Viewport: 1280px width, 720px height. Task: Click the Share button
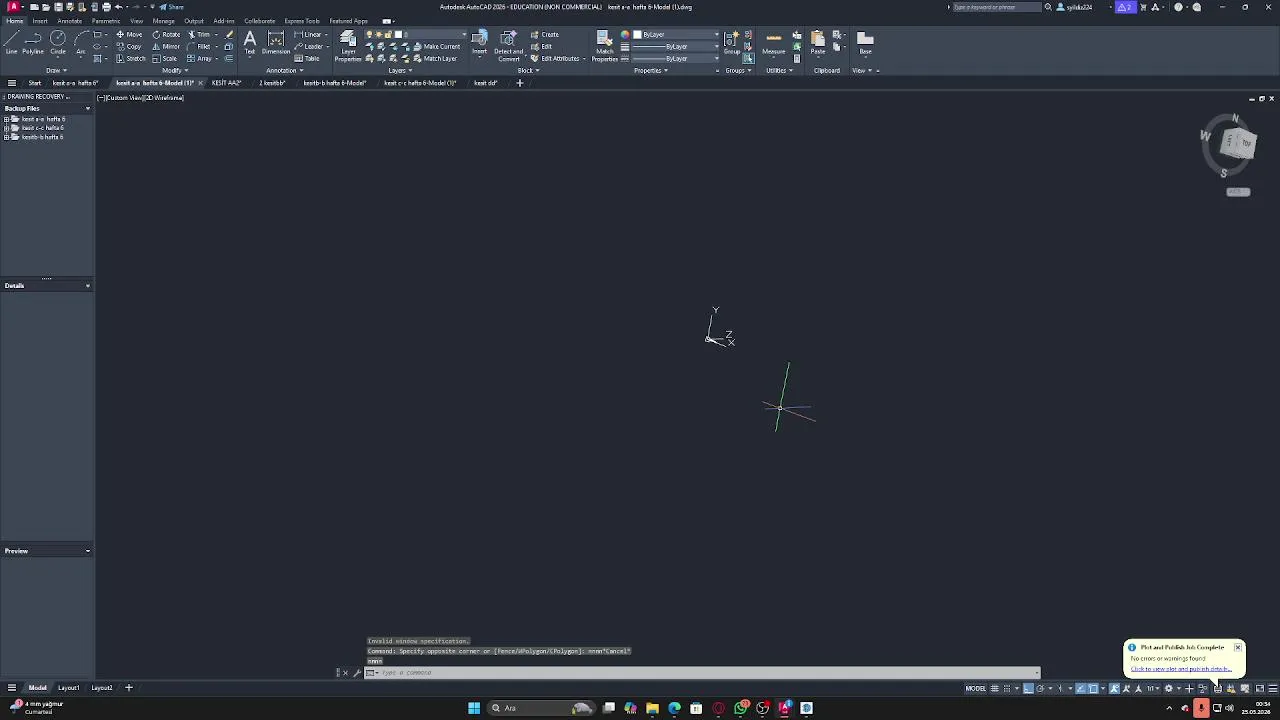[171, 7]
